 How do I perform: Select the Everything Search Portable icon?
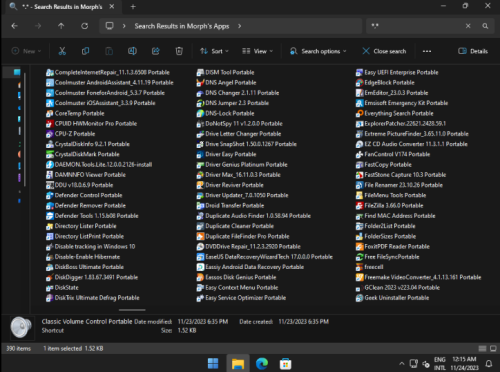click(359, 113)
